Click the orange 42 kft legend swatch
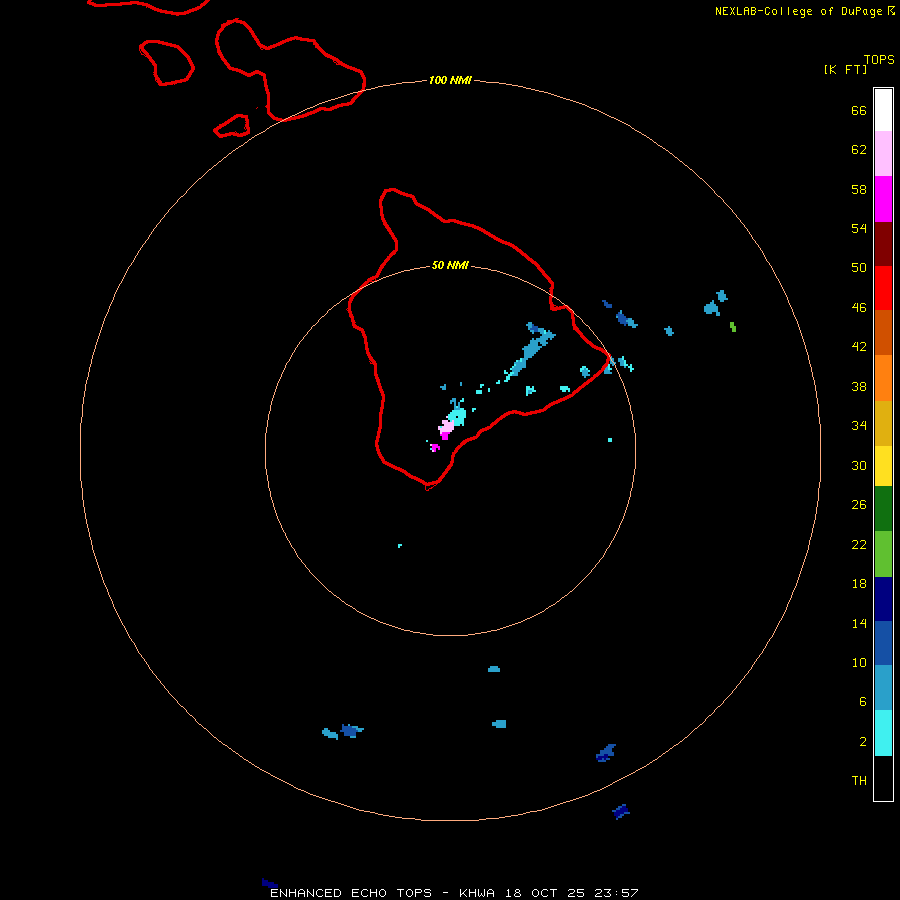The height and width of the screenshot is (900, 900). [883, 378]
